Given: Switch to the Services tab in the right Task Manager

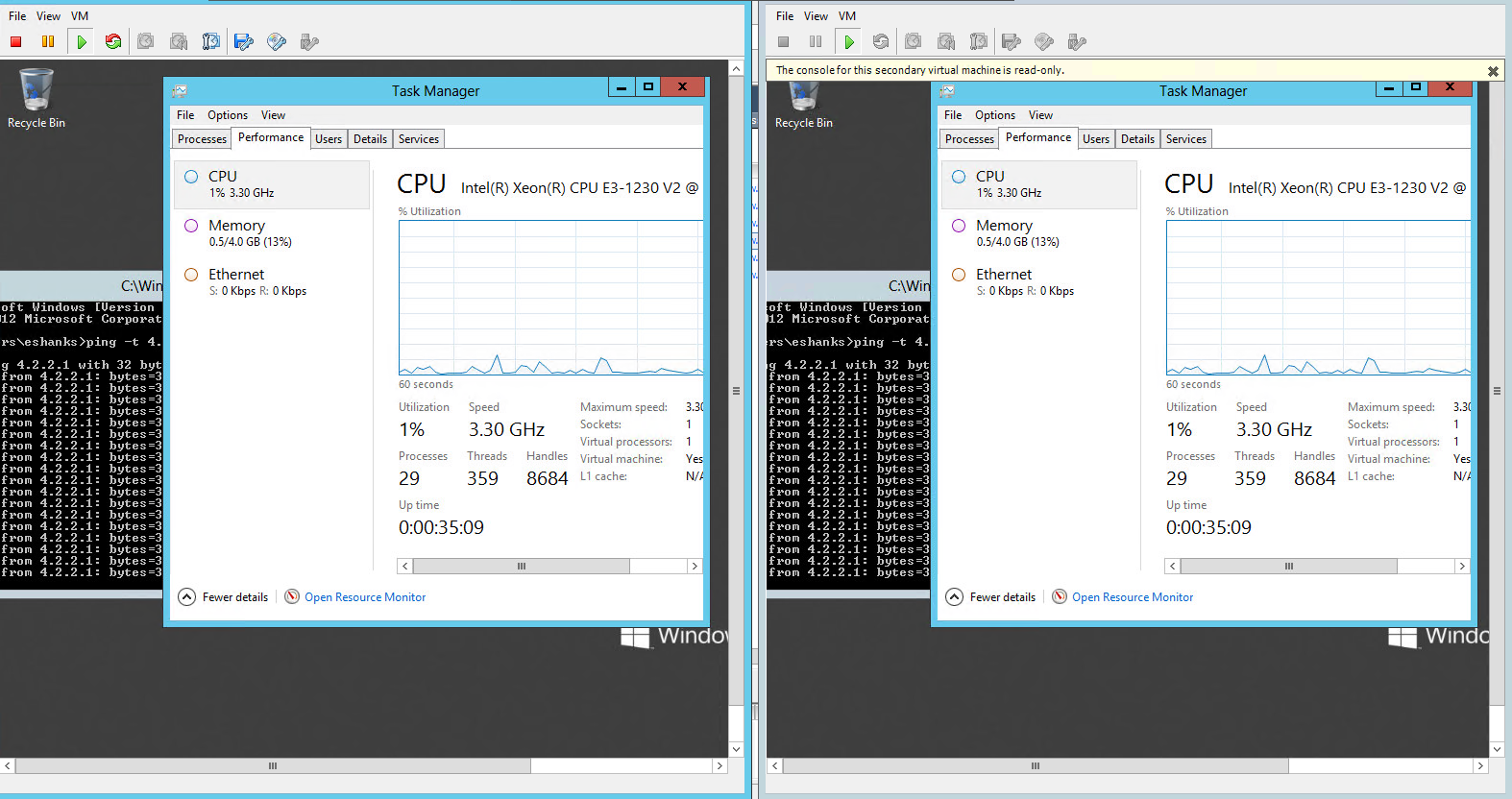Looking at the screenshot, I should [x=1185, y=139].
